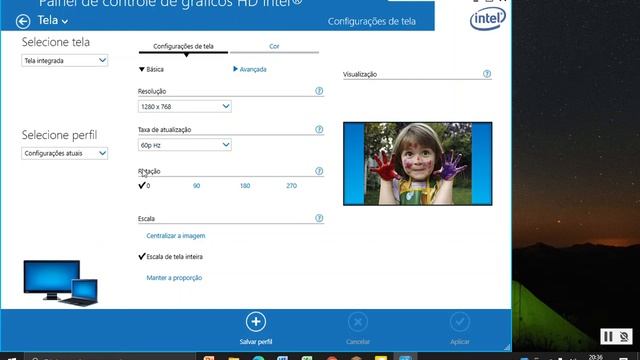Select rotation 0 degrees
The image size is (640, 360).
click(x=144, y=186)
